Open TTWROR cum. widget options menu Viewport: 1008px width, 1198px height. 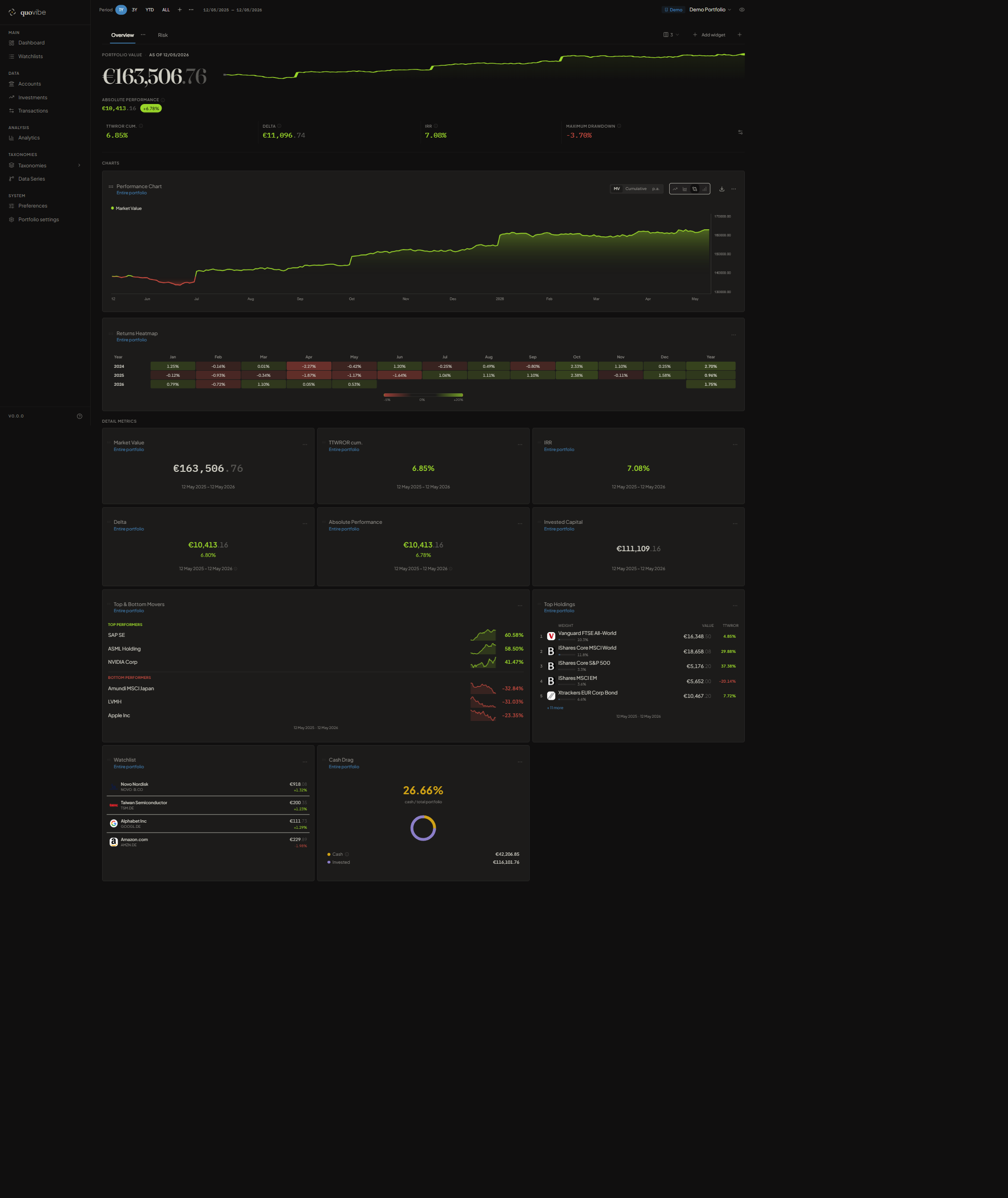(x=520, y=445)
